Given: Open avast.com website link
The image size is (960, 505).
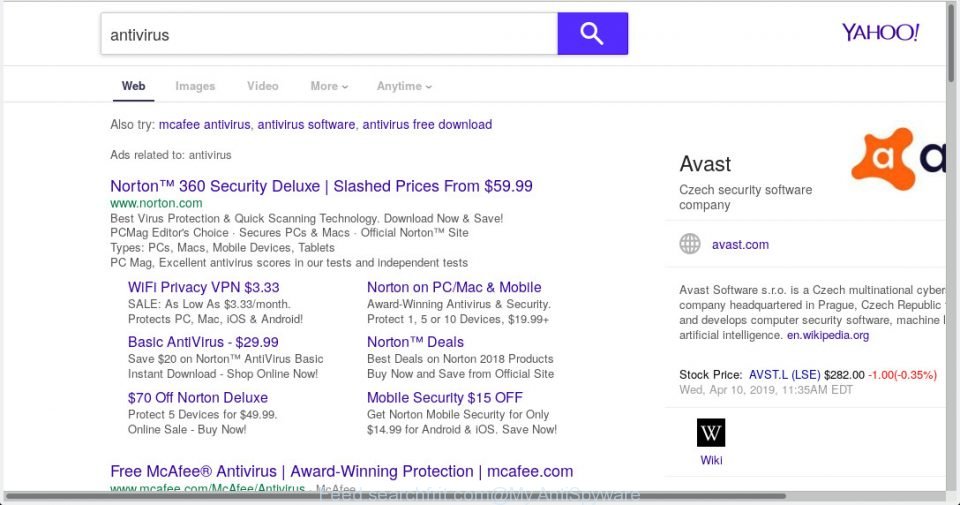Looking at the screenshot, I should [x=740, y=244].
